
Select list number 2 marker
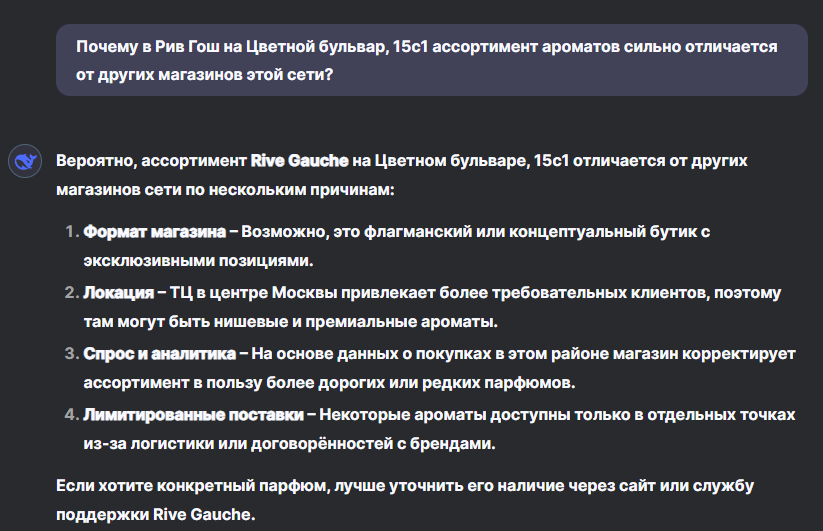(70, 293)
